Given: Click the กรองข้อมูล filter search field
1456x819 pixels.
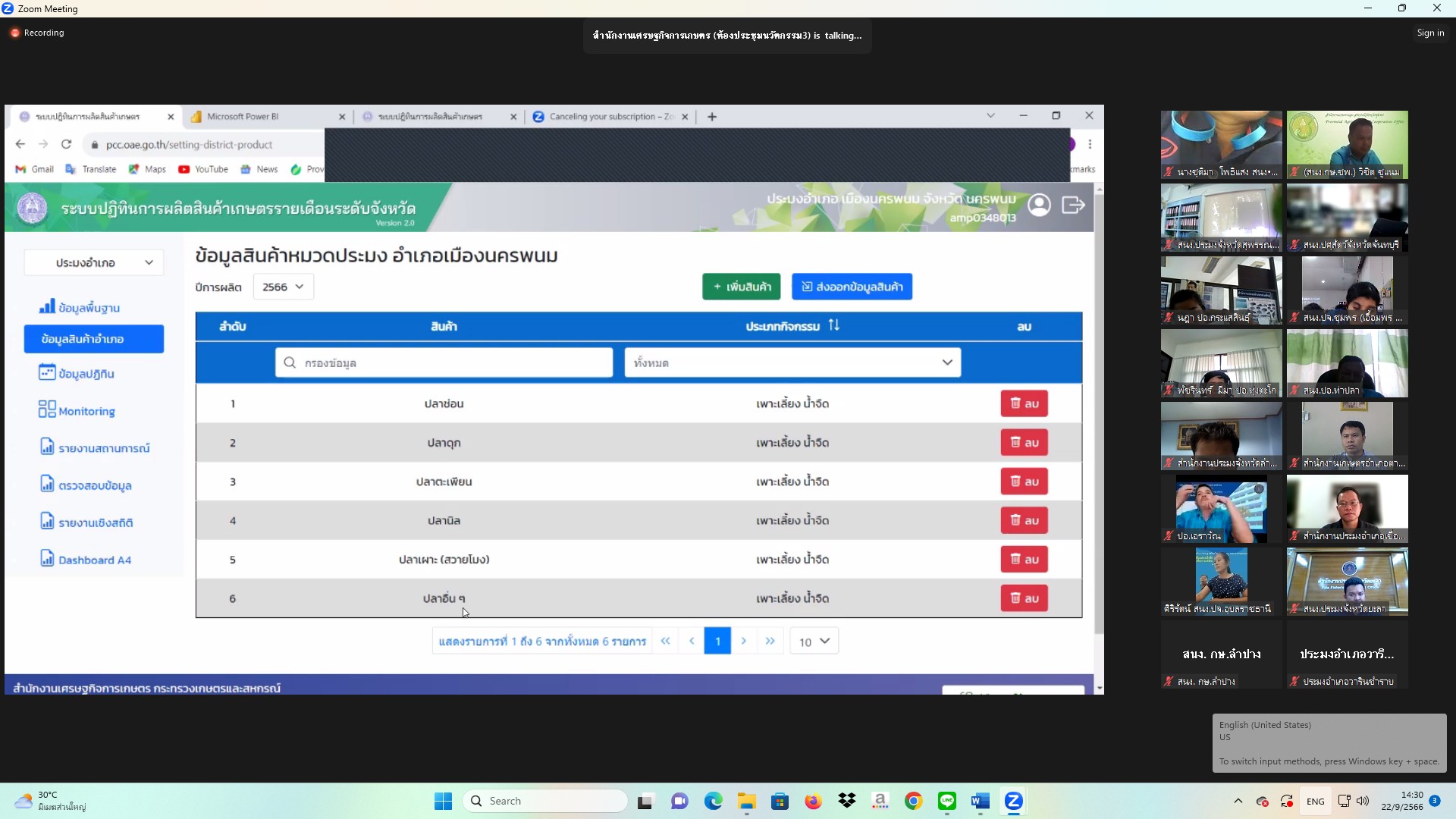Looking at the screenshot, I should click(444, 362).
